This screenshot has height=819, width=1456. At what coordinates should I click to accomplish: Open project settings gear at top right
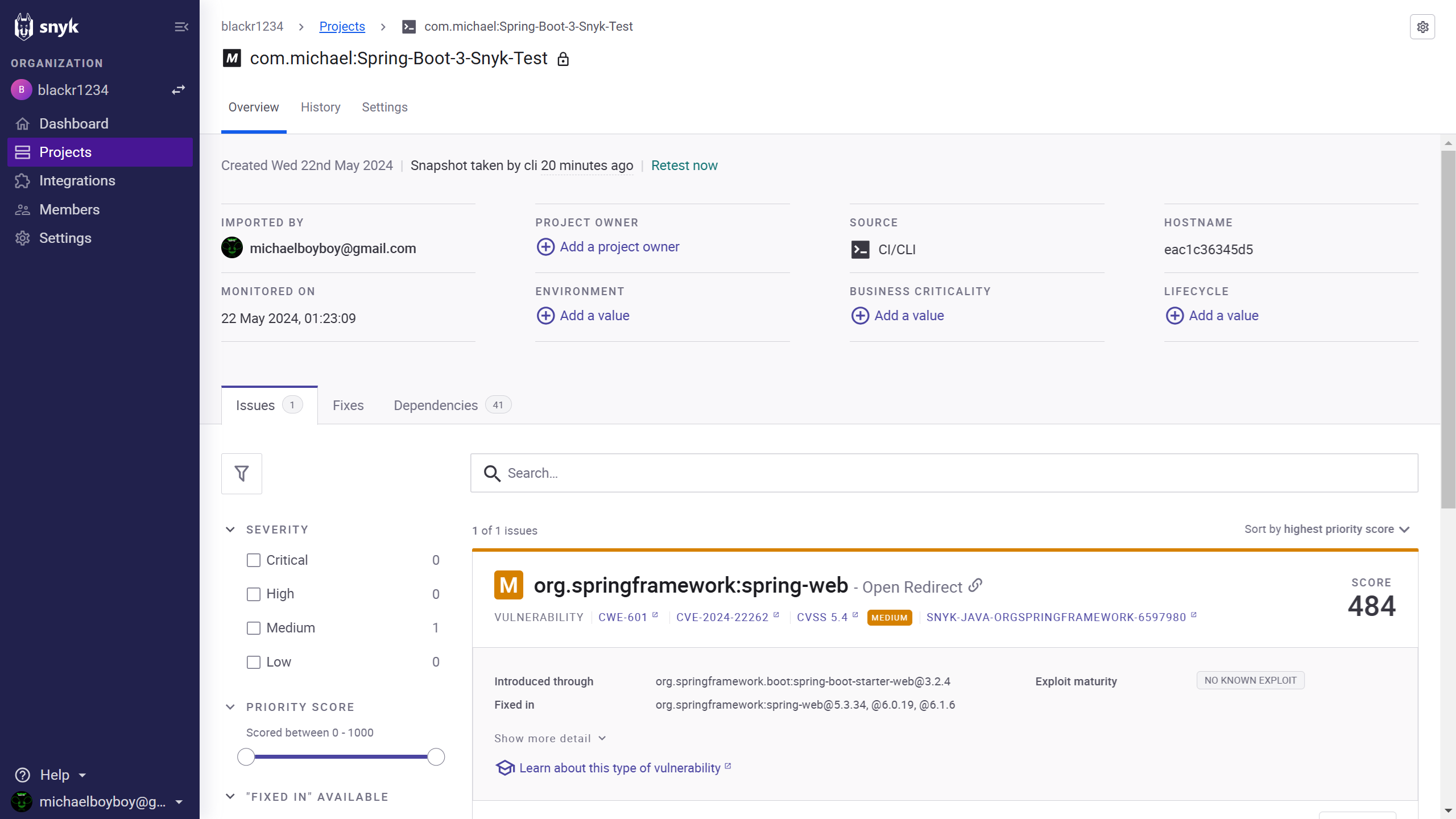point(1422,27)
